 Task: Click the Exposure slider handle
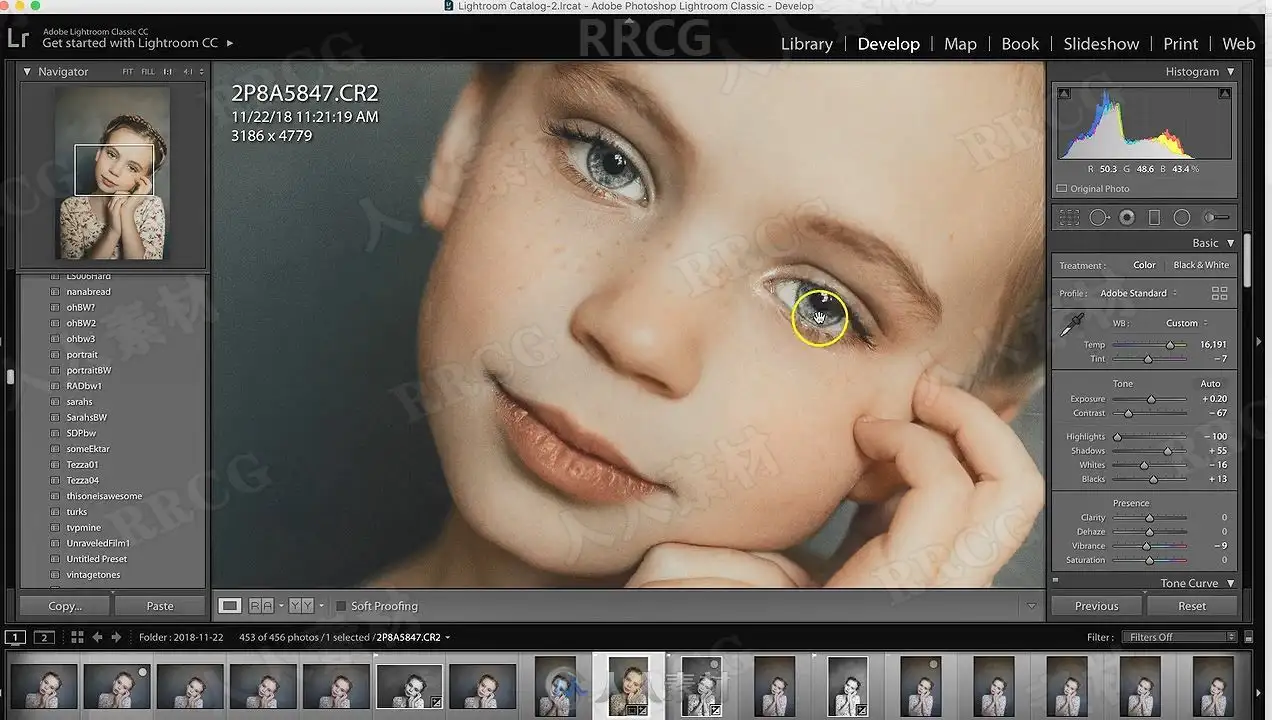pyautogui.click(x=1151, y=399)
